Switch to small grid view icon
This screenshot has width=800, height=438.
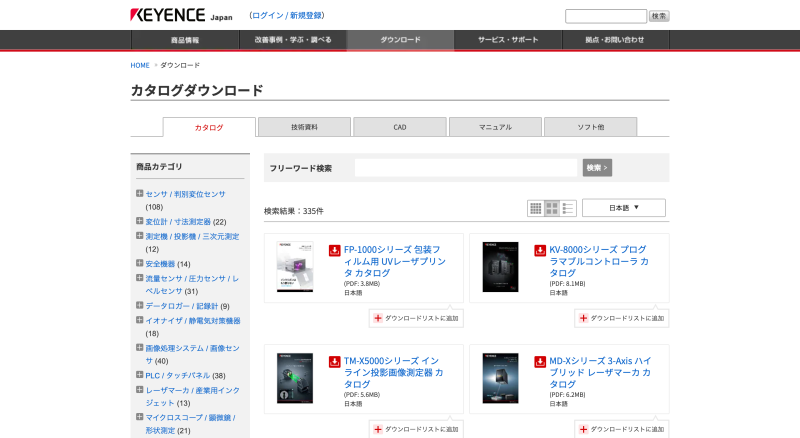pyautogui.click(x=535, y=208)
